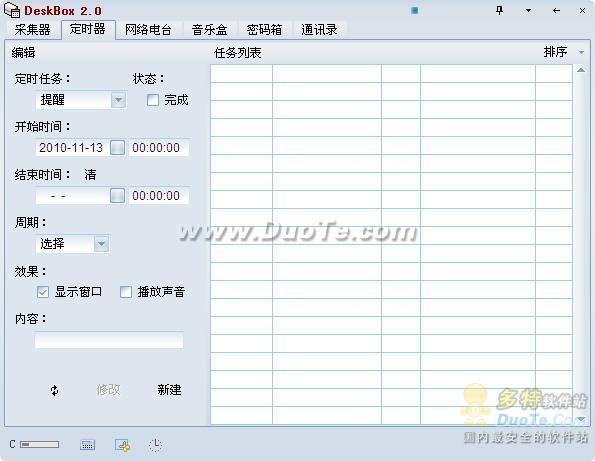This screenshot has height=461, width=595.
Task: Click the screen capture icon in bottom bar
Action: point(122,445)
